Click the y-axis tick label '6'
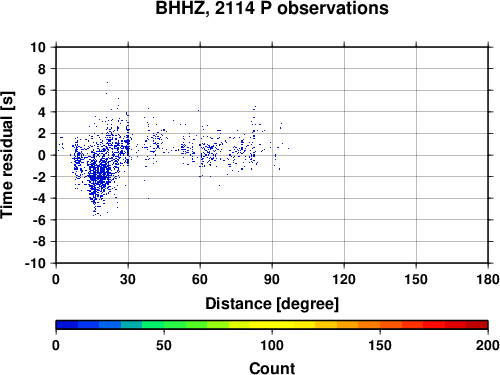This screenshot has width=500, height=375. click(x=42, y=90)
